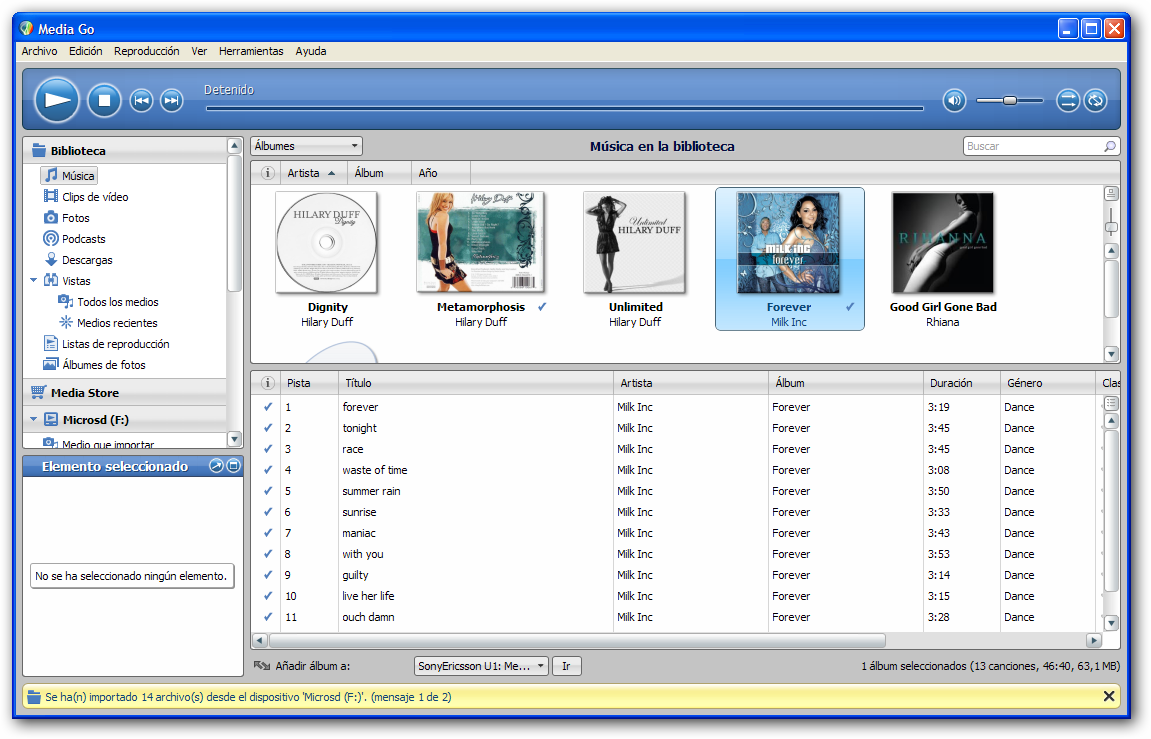Open the Edición menu
The height and width of the screenshot is (739, 1151).
[x=86, y=51]
